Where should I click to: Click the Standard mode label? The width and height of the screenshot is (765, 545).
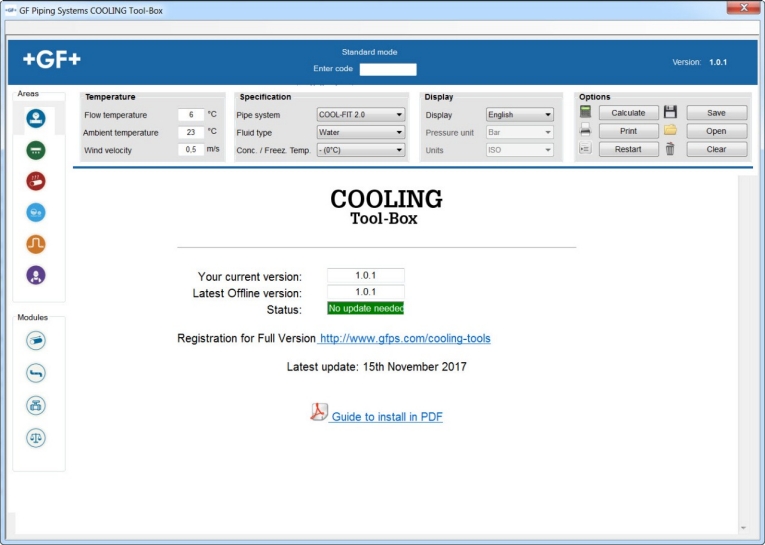click(x=369, y=52)
